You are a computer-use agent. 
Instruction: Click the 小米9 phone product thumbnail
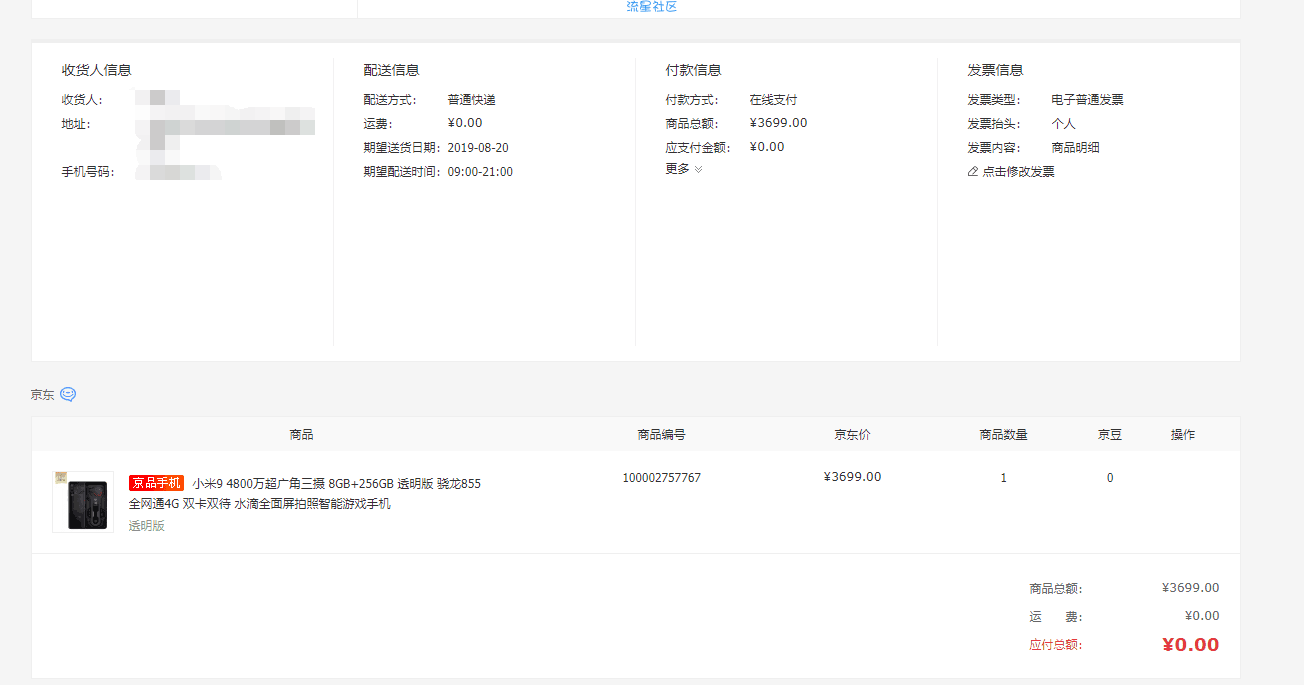click(83, 502)
